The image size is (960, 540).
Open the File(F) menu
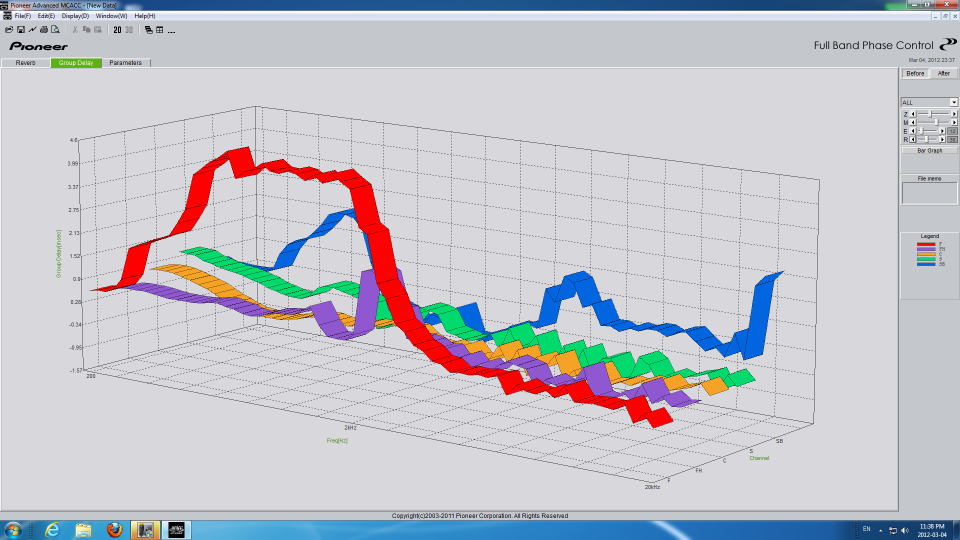pos(23,16)
